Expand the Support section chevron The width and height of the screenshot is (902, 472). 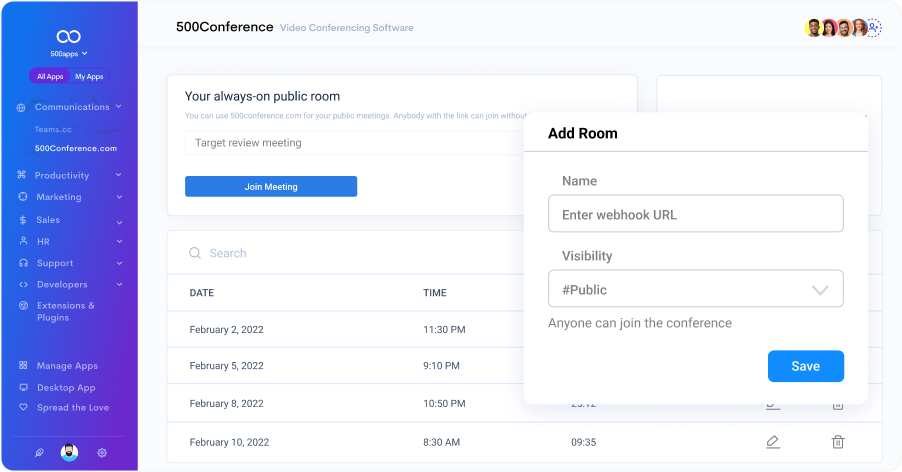tap(119, 263)
